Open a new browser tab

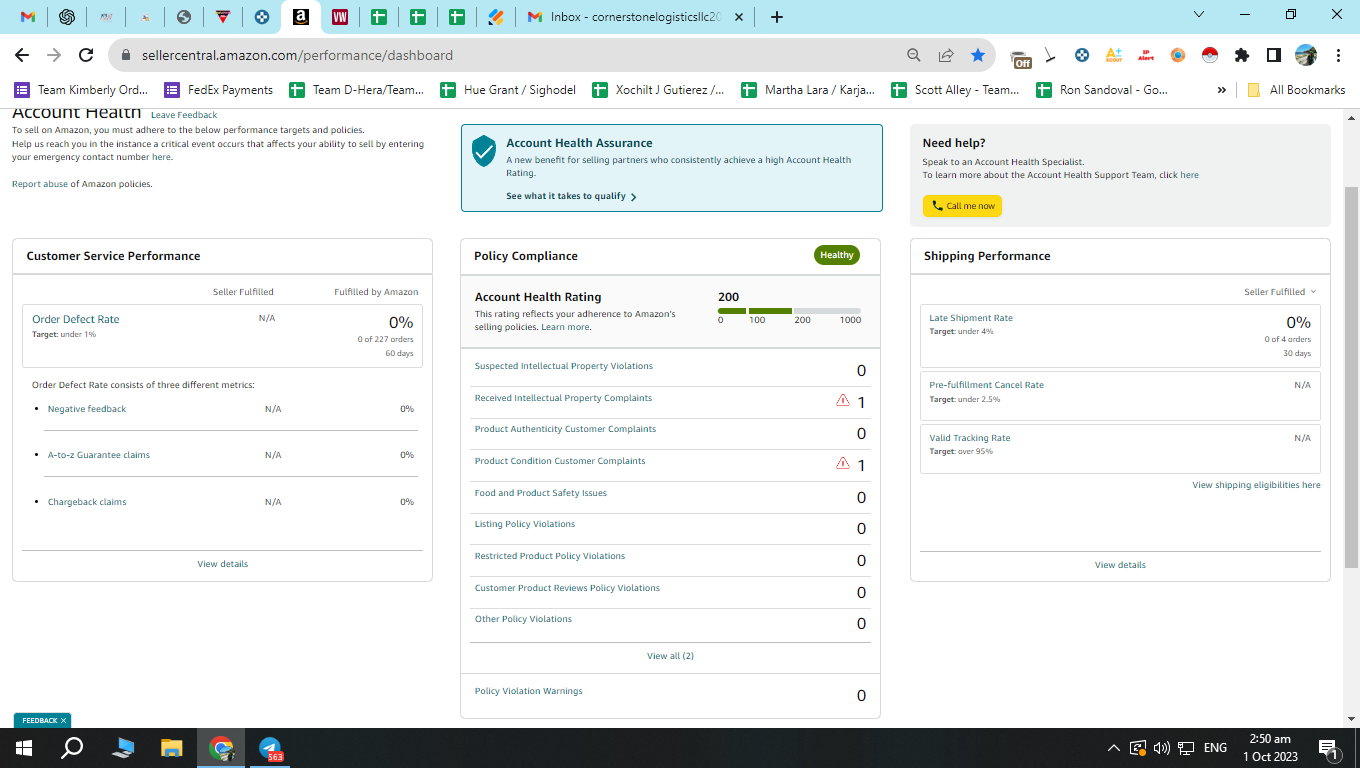click(777, 17)
